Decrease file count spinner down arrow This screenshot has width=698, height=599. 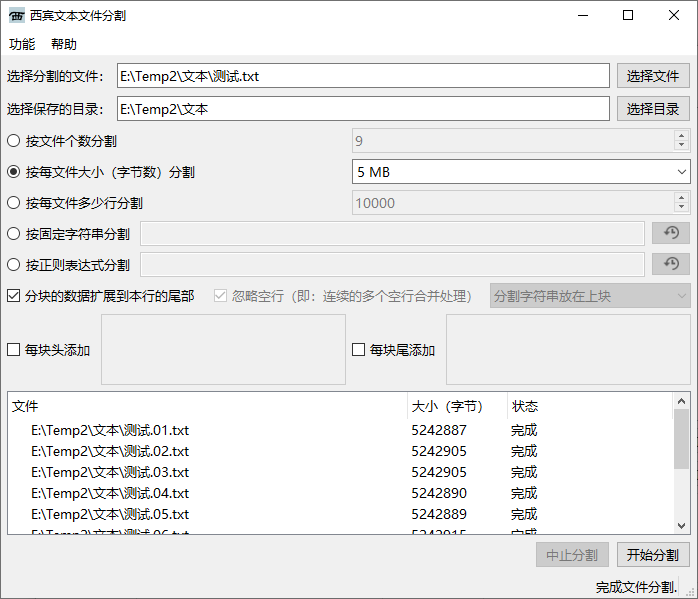click(x=681, y=146)
